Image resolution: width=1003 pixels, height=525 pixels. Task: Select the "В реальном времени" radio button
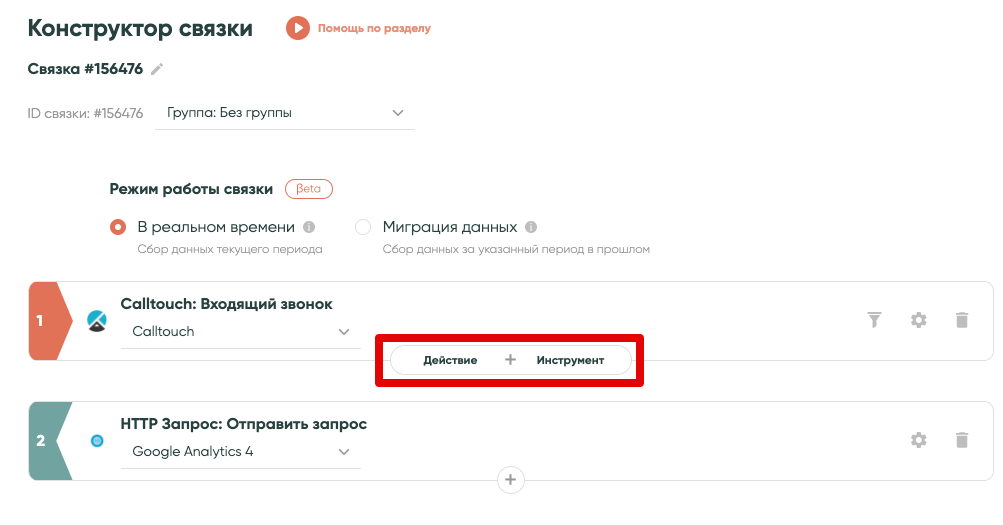coord(118,227)
